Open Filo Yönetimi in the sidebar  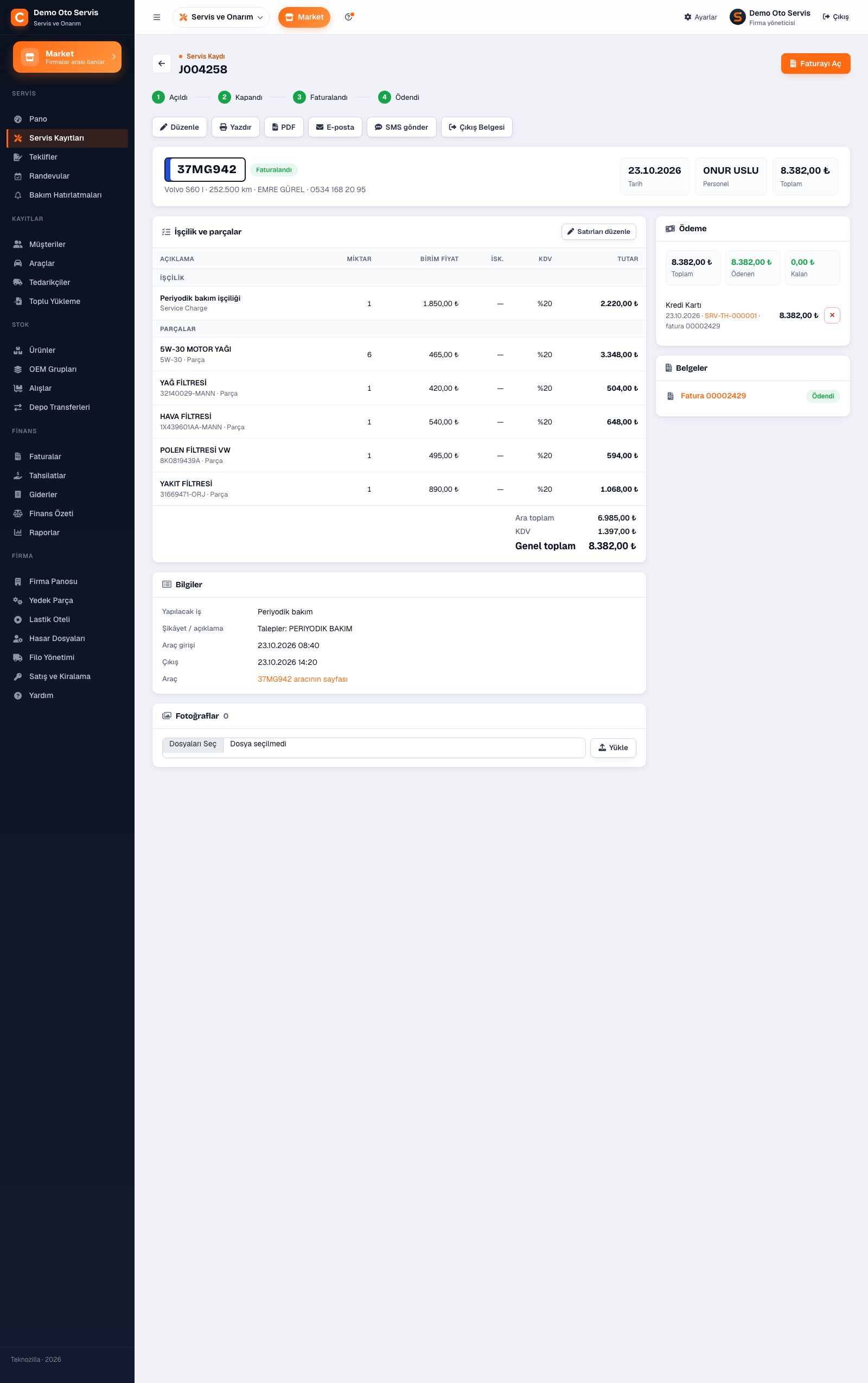point(67,657)
